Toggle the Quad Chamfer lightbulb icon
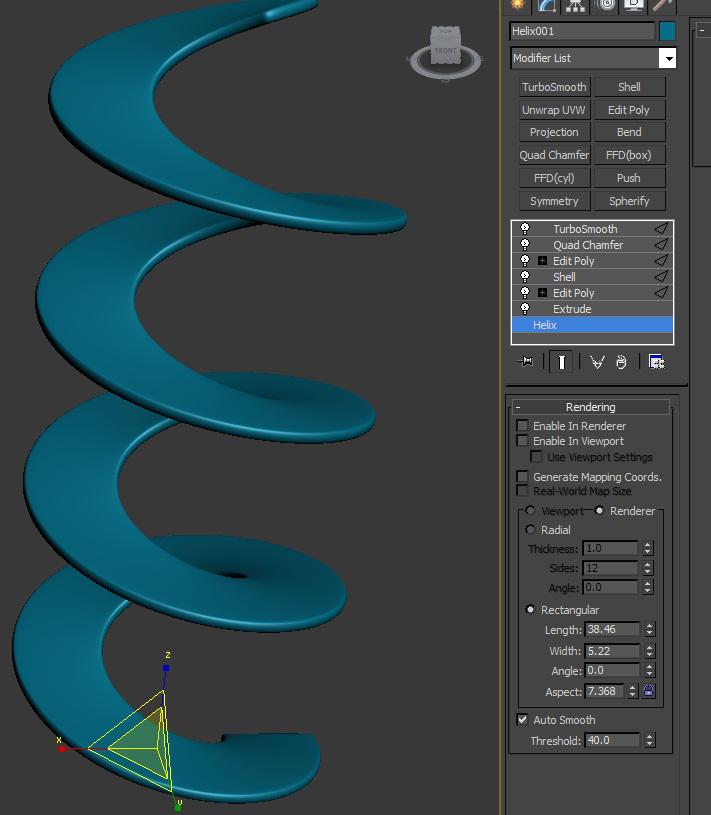The height and width of the screenshot is (815, 711). click(525, 245)
